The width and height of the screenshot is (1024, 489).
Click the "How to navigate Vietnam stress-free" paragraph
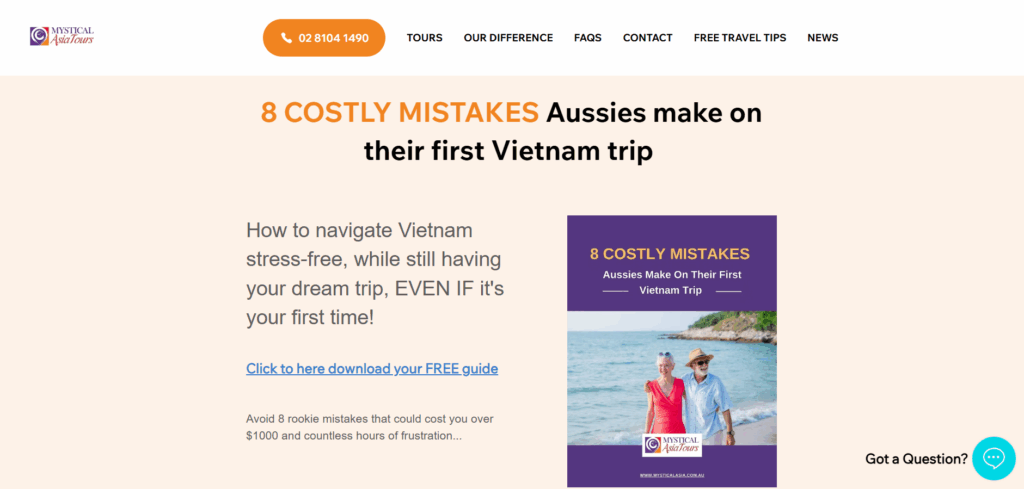(x=374, y=274)
